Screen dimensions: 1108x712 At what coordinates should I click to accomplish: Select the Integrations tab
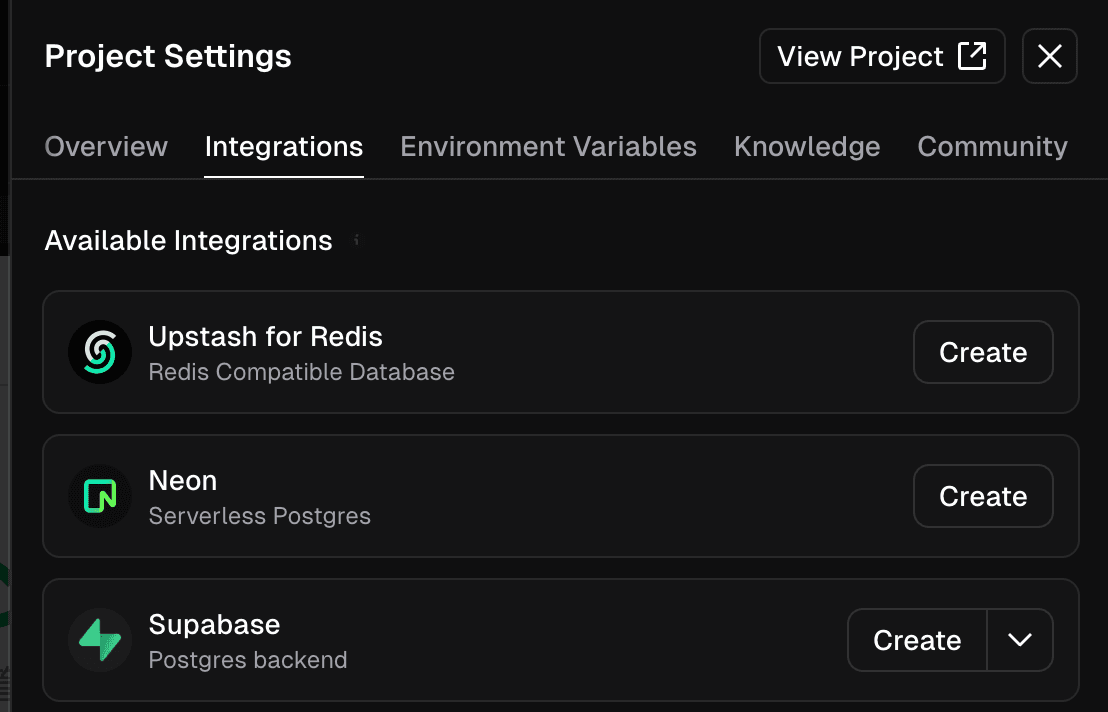(x=284, y=147)
